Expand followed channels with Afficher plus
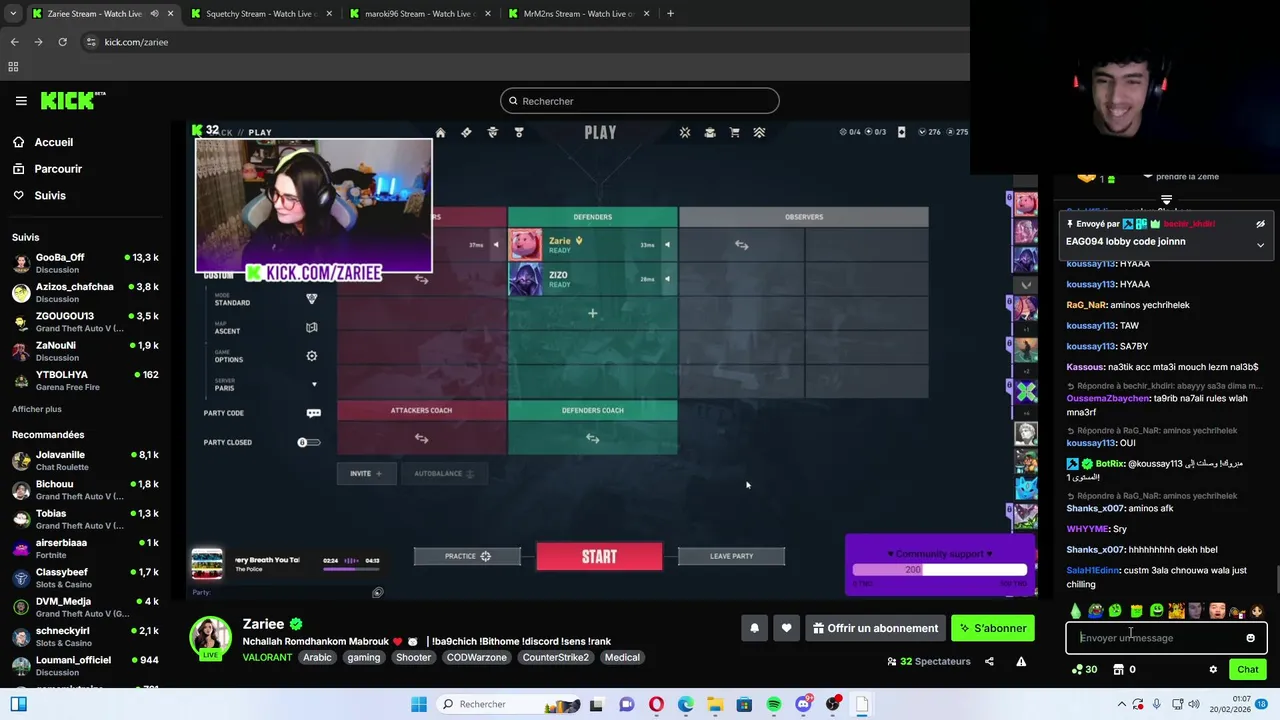Screen dimensions: 1280x720 (37, 409)
